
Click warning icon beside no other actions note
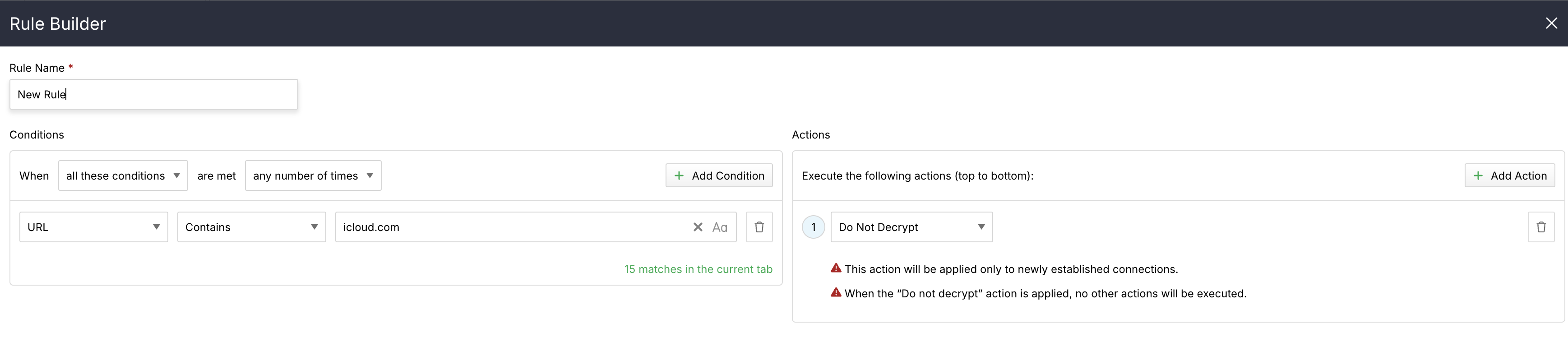coord(837,293)
